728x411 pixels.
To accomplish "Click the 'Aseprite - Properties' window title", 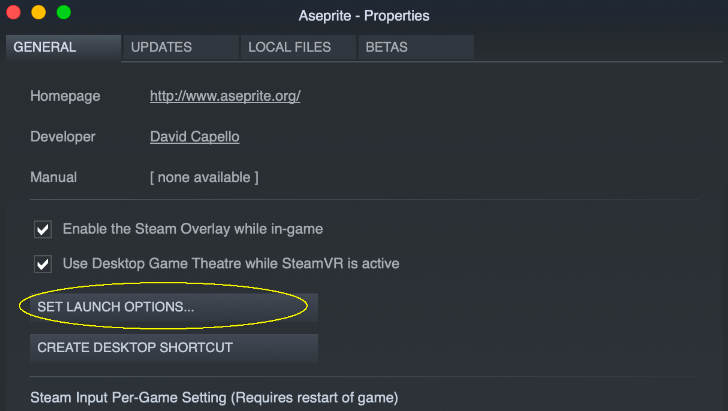I will 364,16.
